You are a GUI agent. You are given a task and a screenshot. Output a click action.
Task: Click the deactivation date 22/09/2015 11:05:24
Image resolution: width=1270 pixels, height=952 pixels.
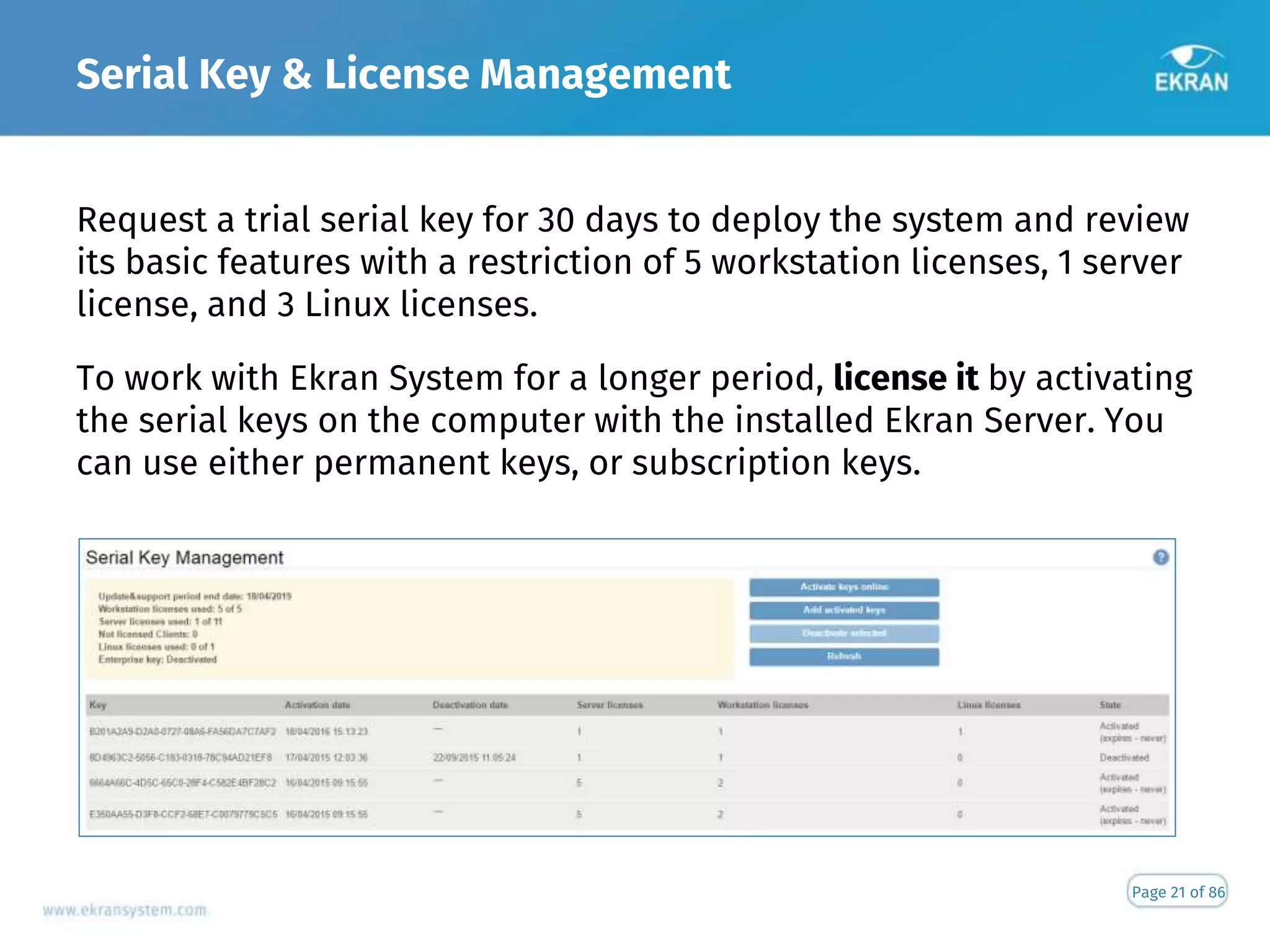474,757
